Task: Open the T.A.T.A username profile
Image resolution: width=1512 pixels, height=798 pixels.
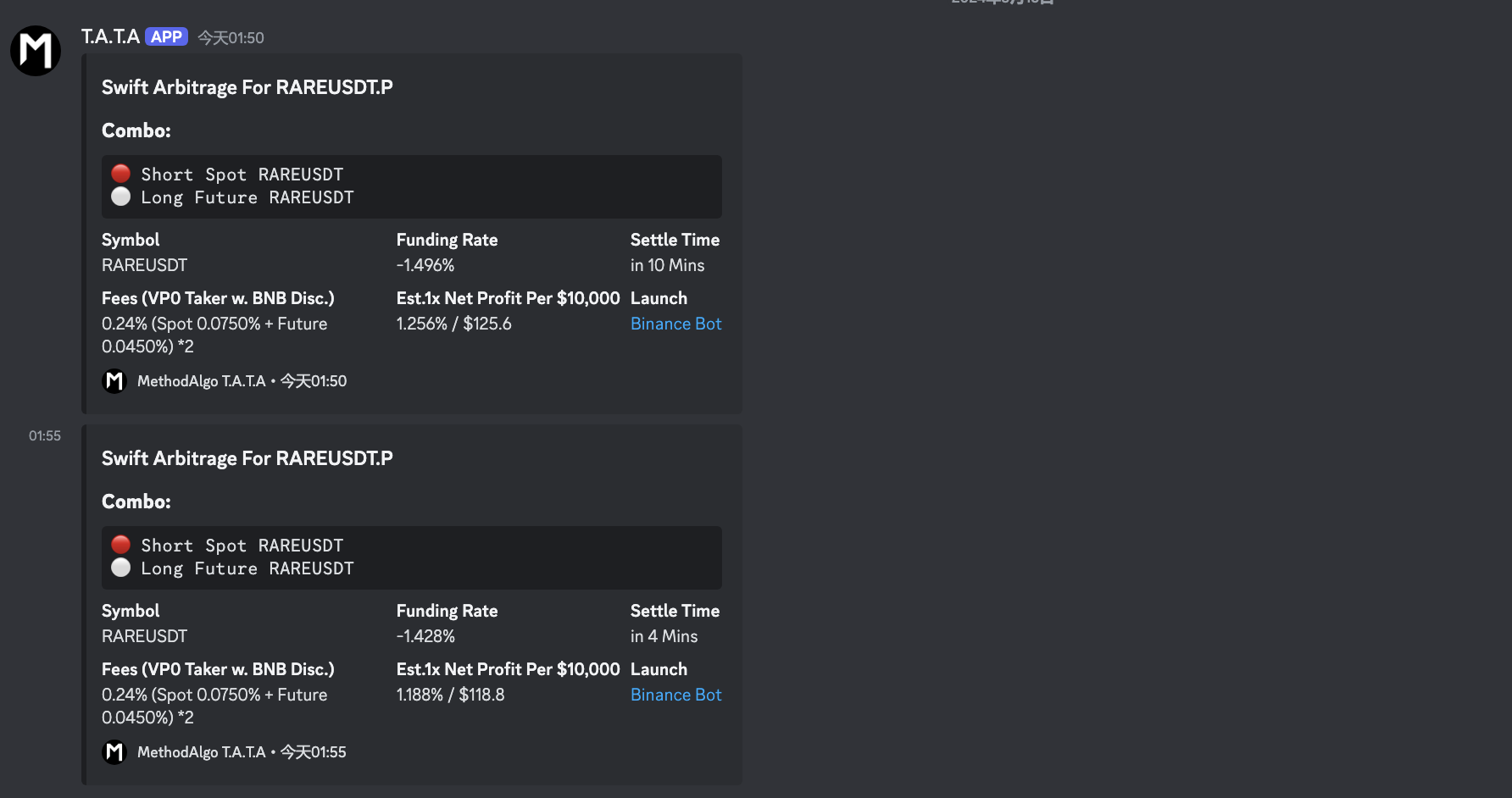Action: (x=110, y=36)
